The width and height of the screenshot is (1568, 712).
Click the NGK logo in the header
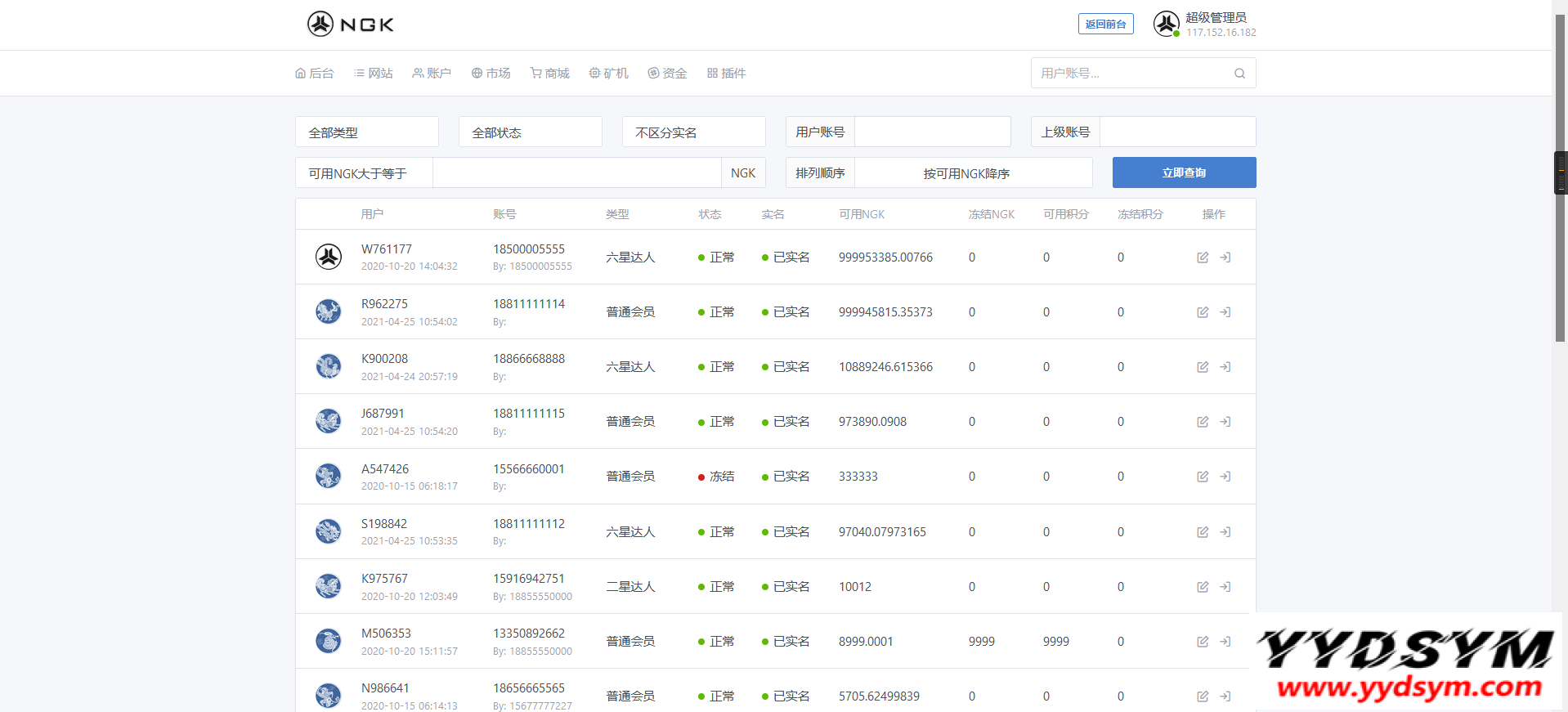pyautogui.click(x=351, y=25)
